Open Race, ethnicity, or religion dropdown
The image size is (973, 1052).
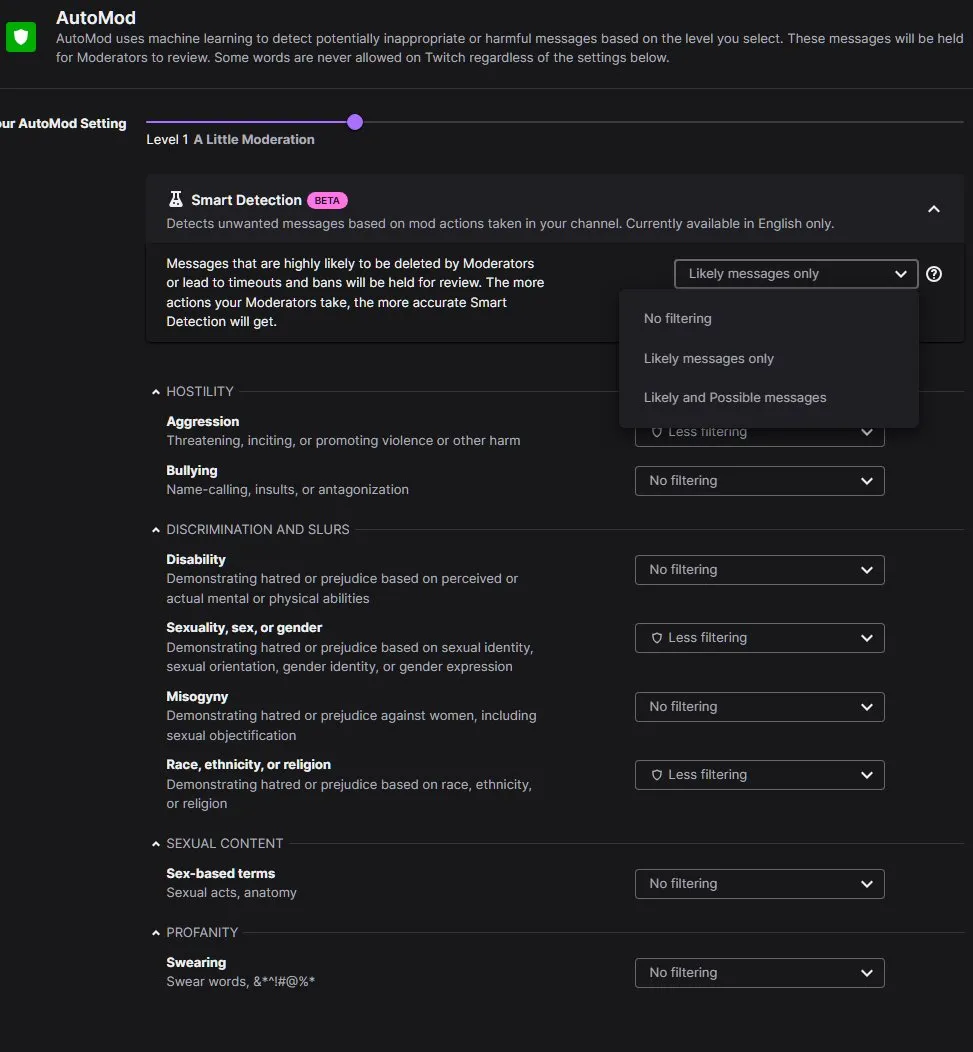pos(760,775)
